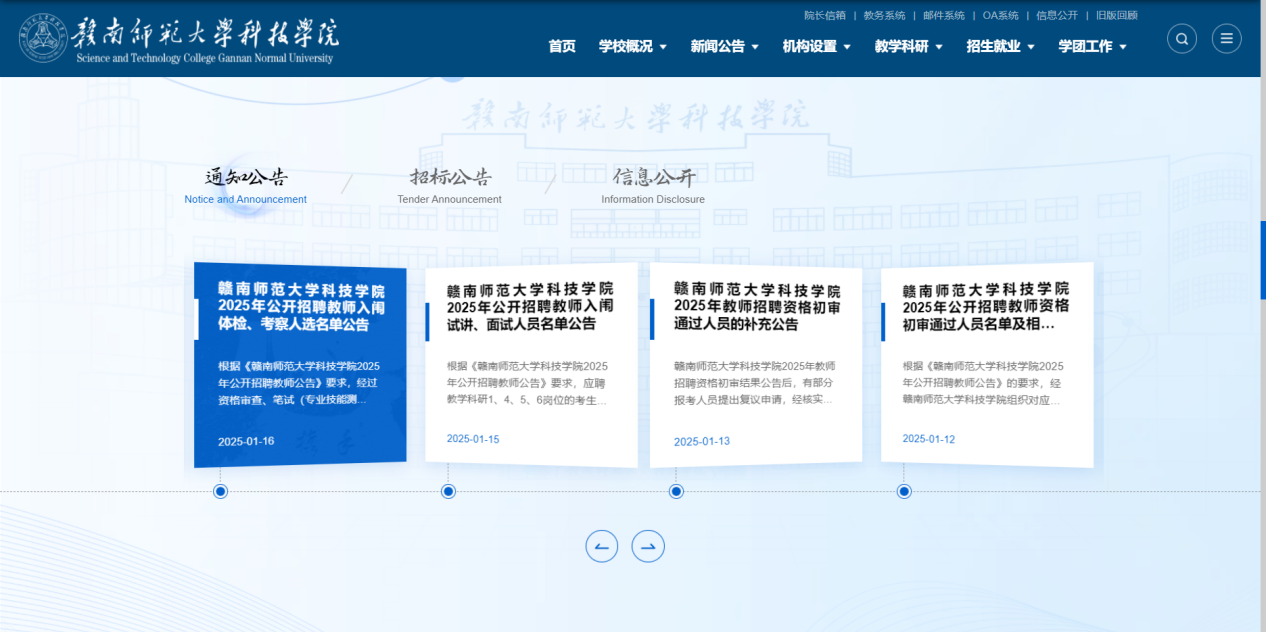This screenshot has width=1266, height=632.
Task: Expand the 招生就业 dropdown arrow
Action: coord(1031,47)
